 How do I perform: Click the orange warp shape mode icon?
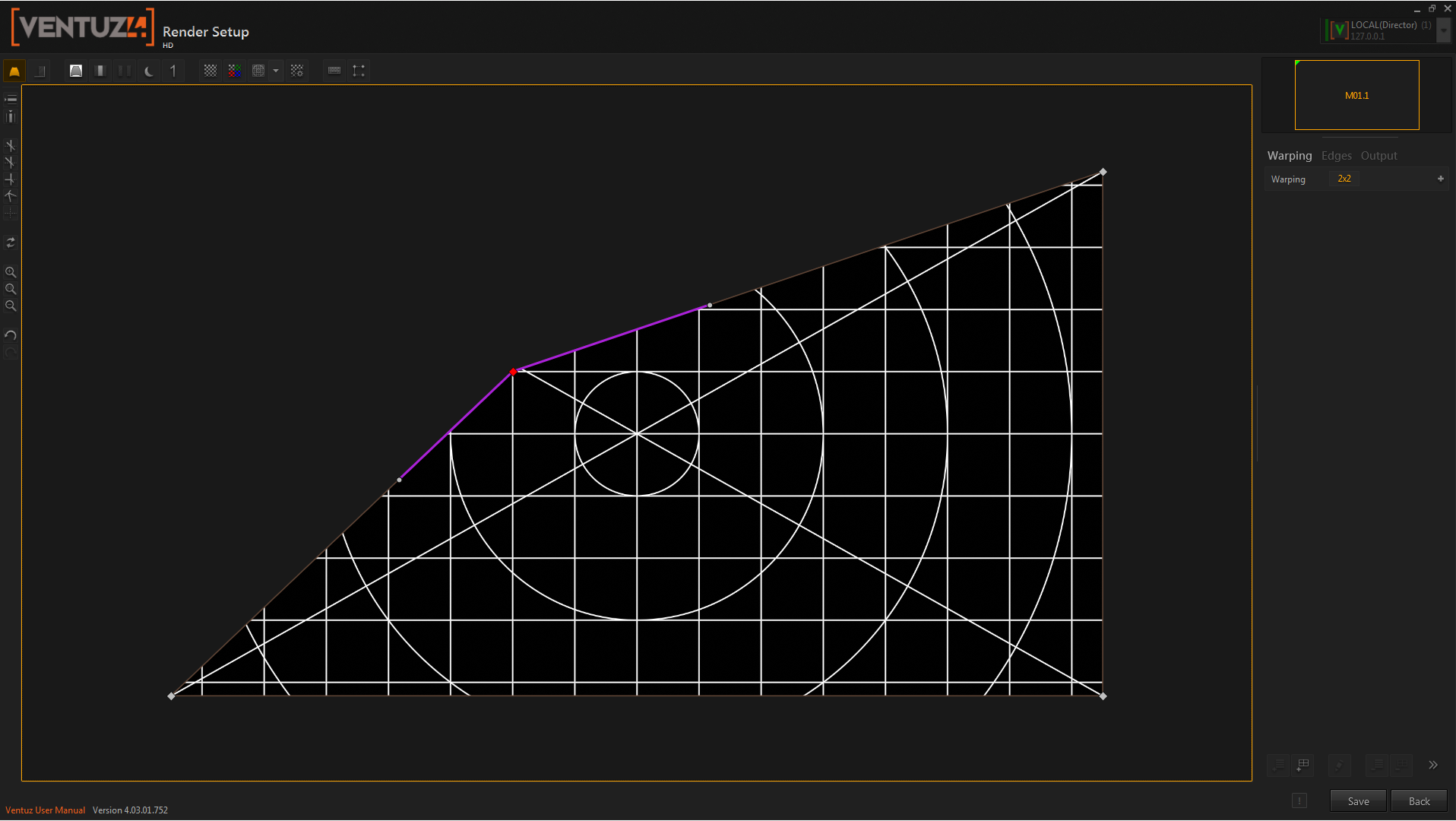(x=14, y=71)
